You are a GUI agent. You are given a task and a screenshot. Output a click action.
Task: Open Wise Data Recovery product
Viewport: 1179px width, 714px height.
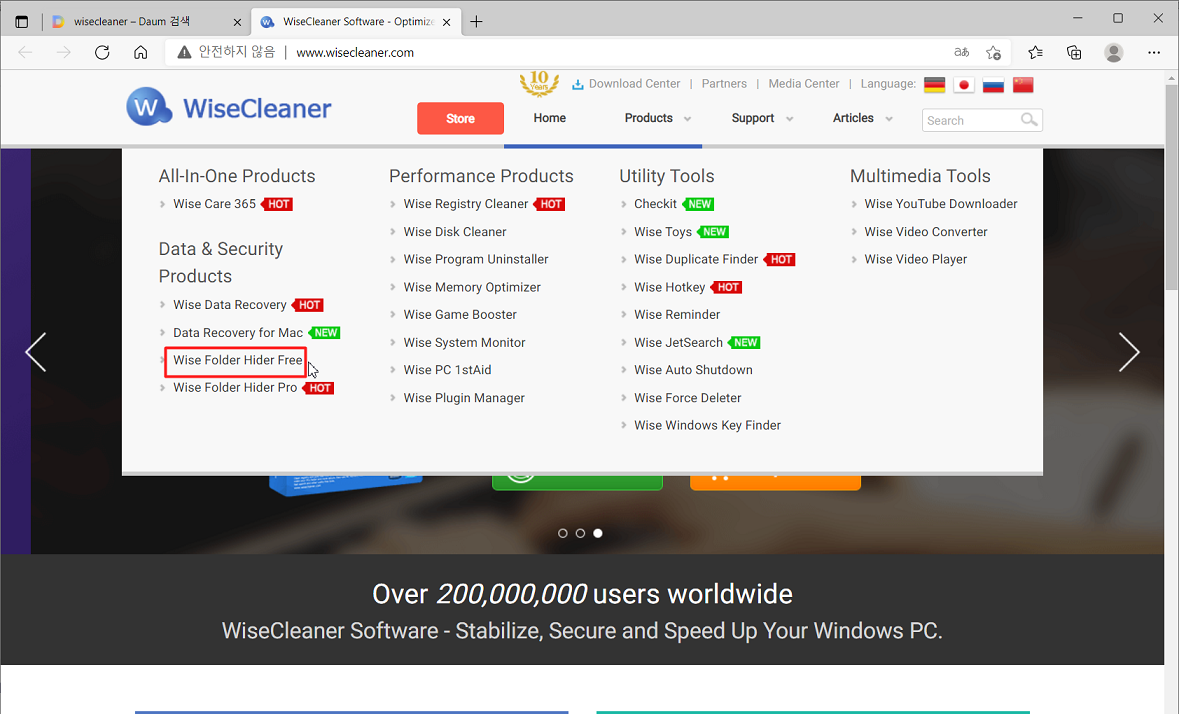tap(229, 304)
